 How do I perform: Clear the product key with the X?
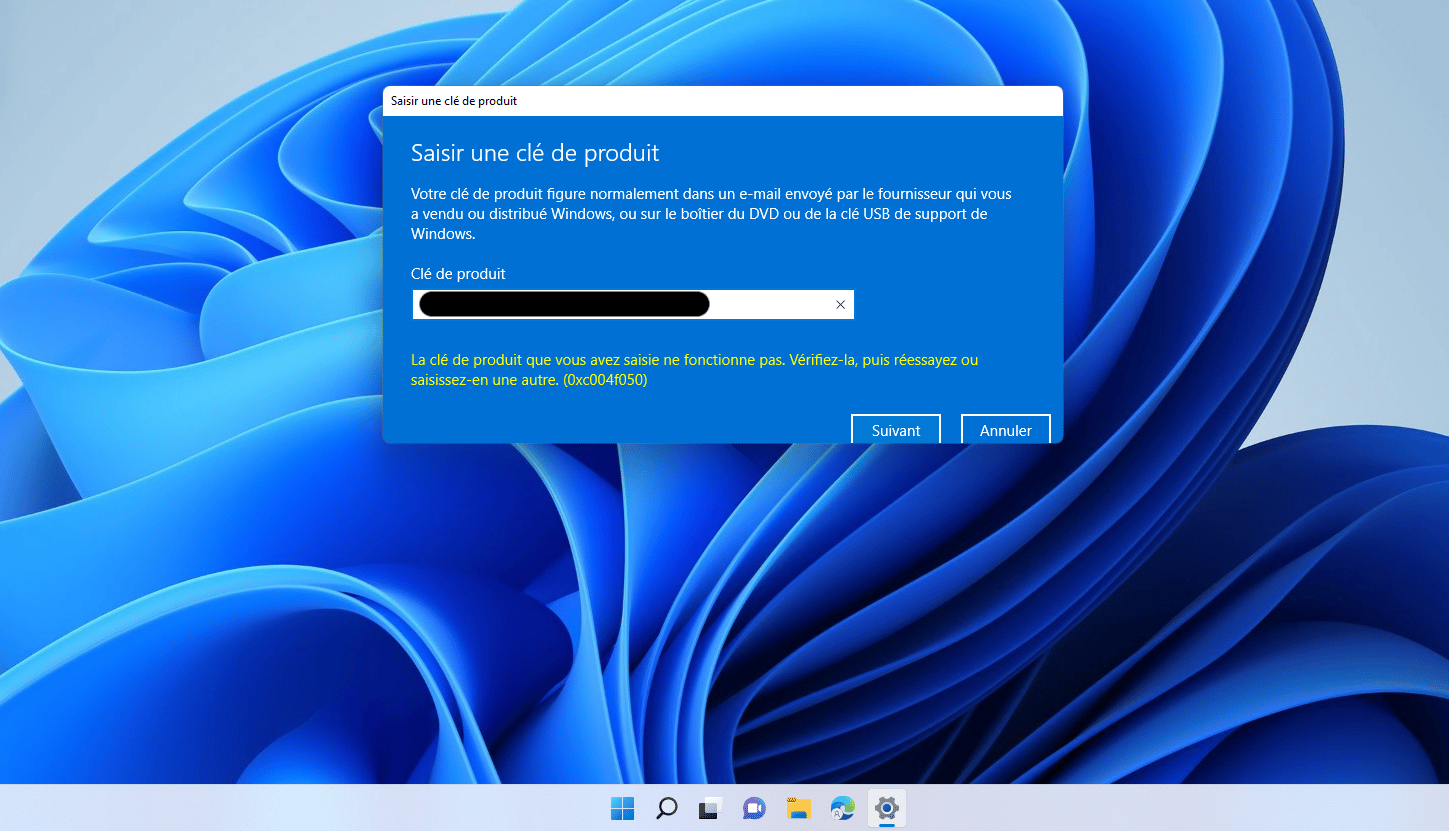(840, 305)
